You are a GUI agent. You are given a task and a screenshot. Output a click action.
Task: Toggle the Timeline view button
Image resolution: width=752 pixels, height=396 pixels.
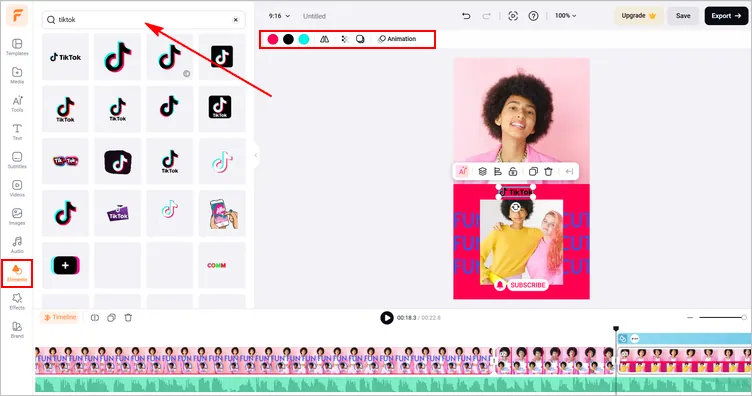pyautogui.click(x=59, y=317)
